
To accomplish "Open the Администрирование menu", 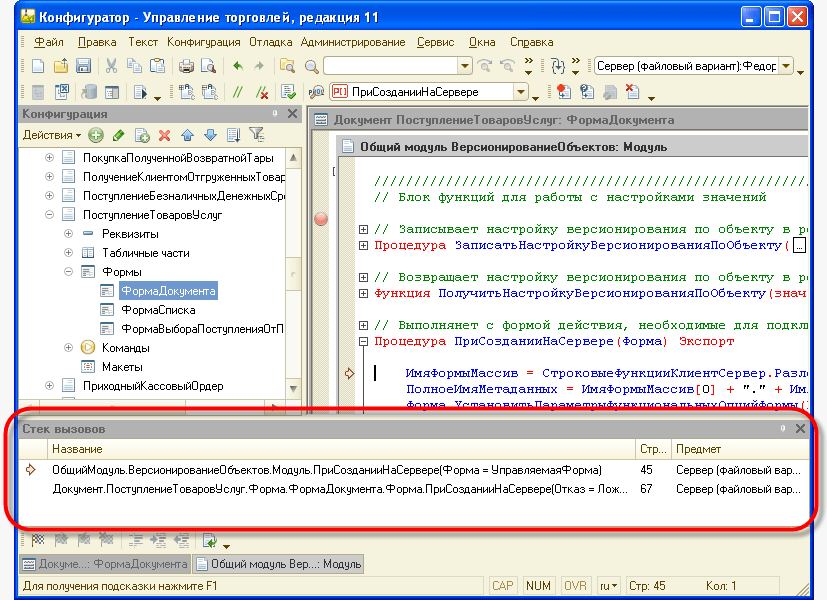I will tap(353, 42).
